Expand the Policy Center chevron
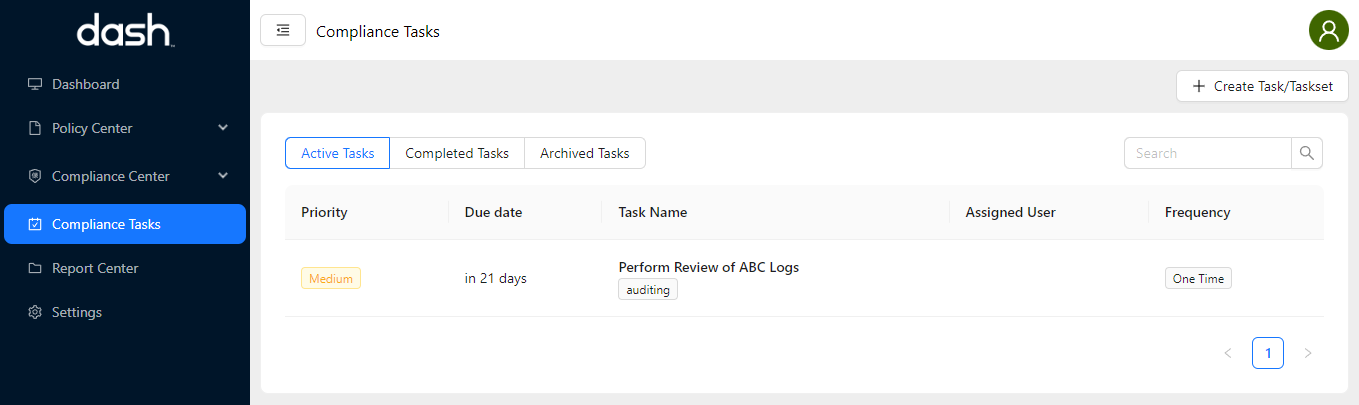Viewport: 1359px width, 405px height. (223, 128)
